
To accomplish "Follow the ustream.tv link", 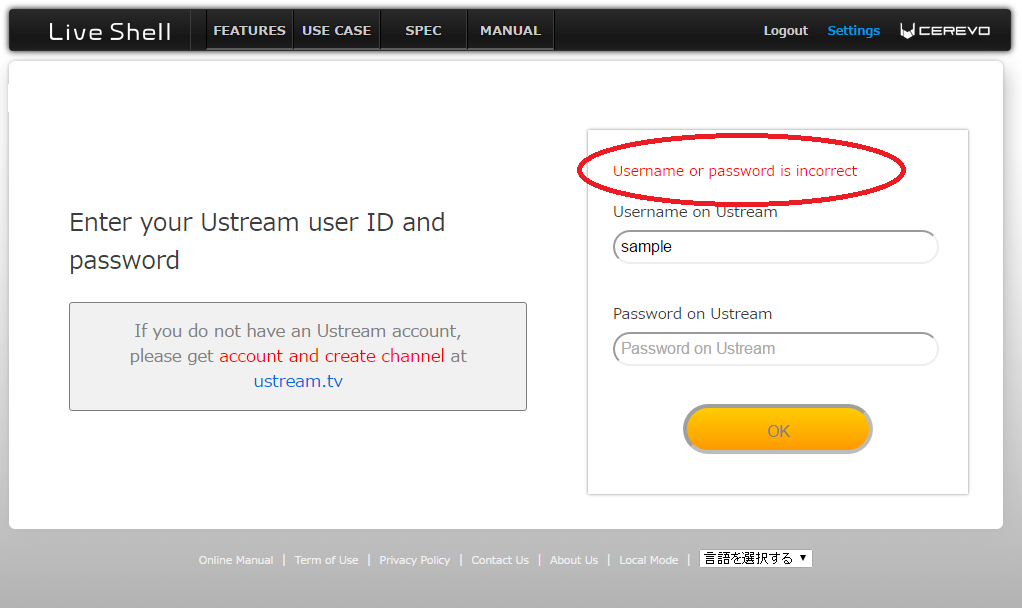I will pyautogui.click(x=298, y=381).
